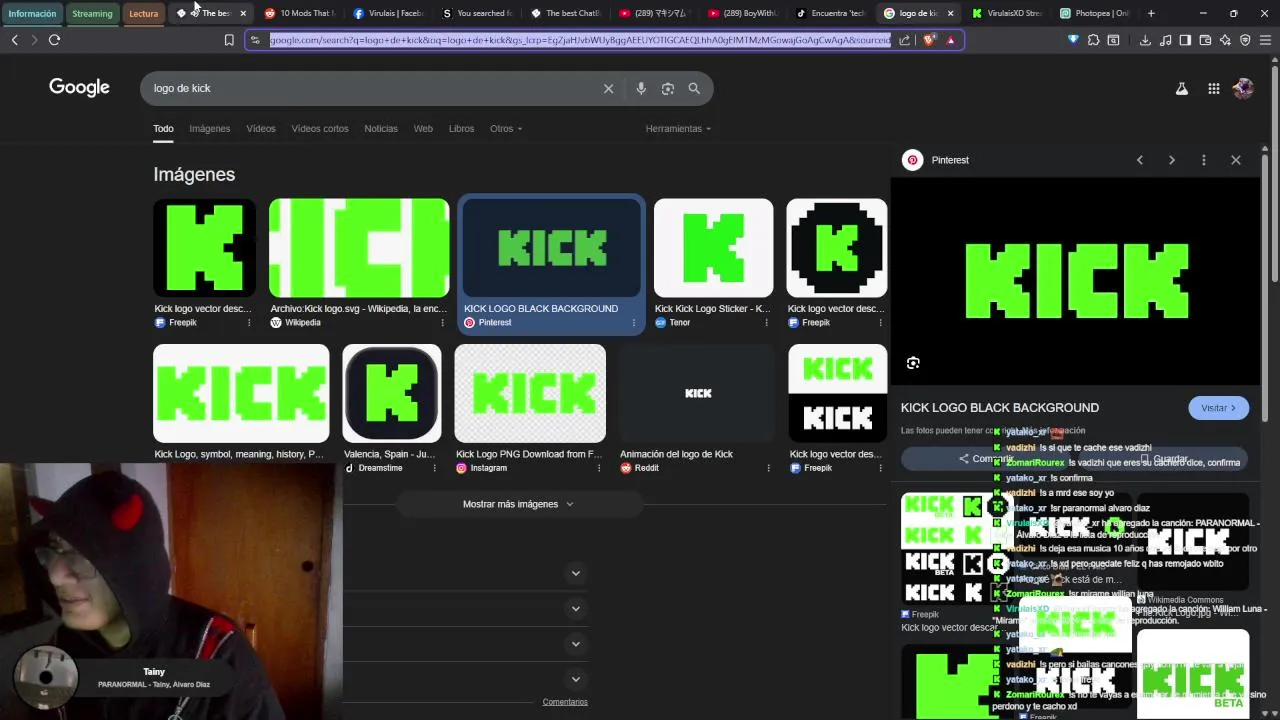Go back using the browser back arrow
Screen dimensions: 1280x720
(x=14, y=40)
